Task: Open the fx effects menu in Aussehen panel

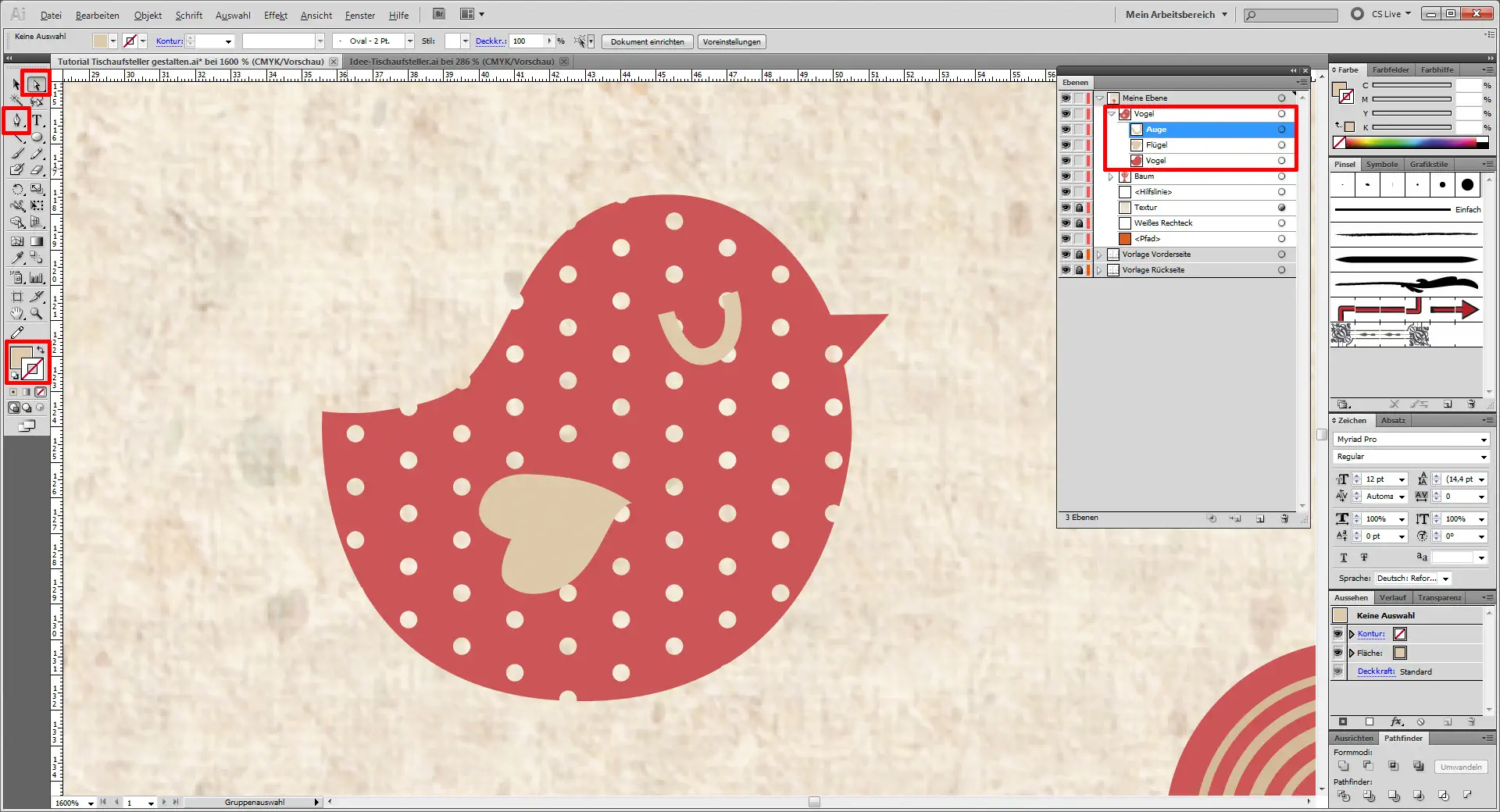Action: (1396, 721)
